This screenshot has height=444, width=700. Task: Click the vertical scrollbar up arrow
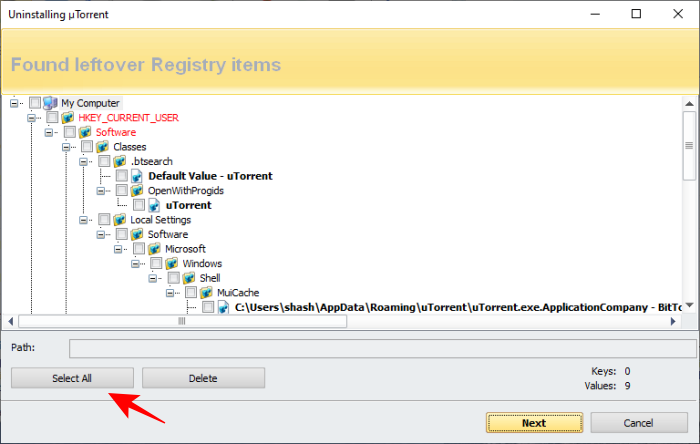pyautogui.click(x=689, y=104)
